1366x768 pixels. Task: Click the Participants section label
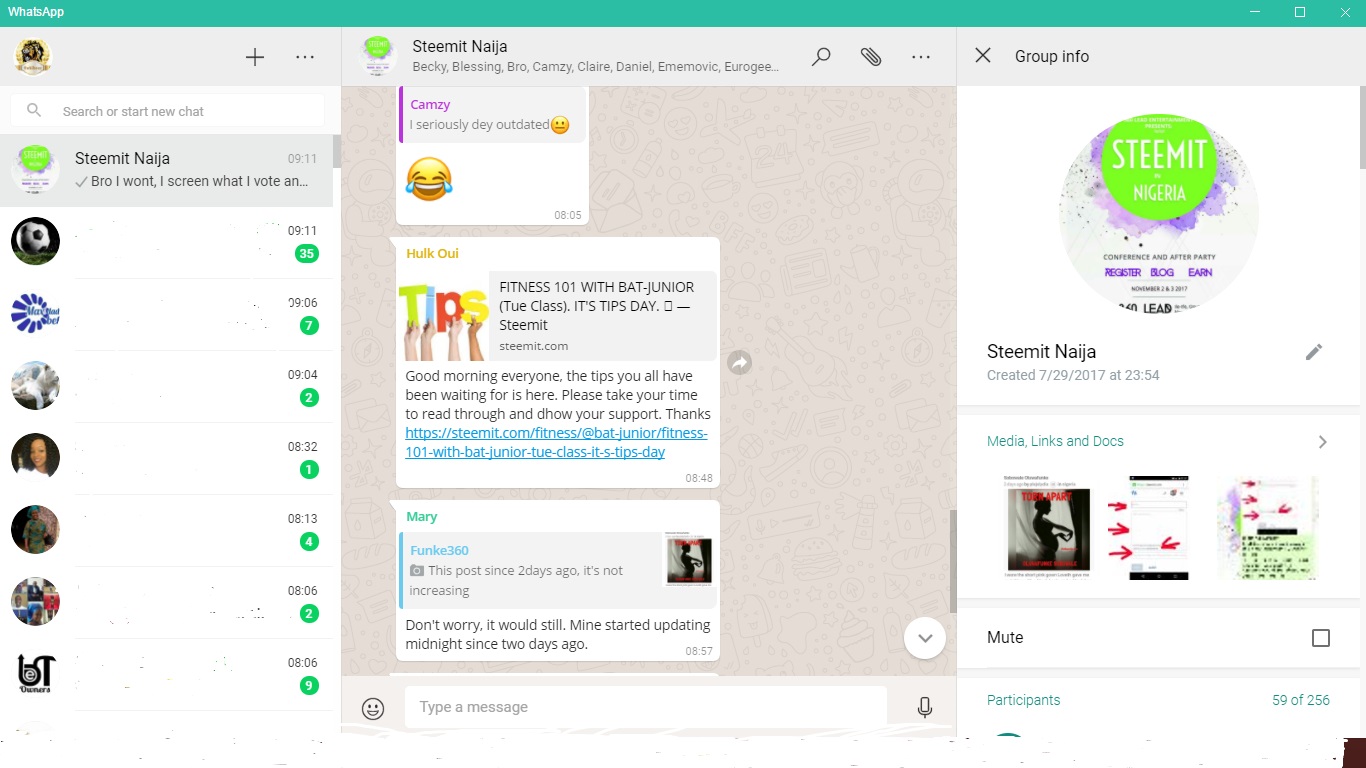coord(1023,700)
